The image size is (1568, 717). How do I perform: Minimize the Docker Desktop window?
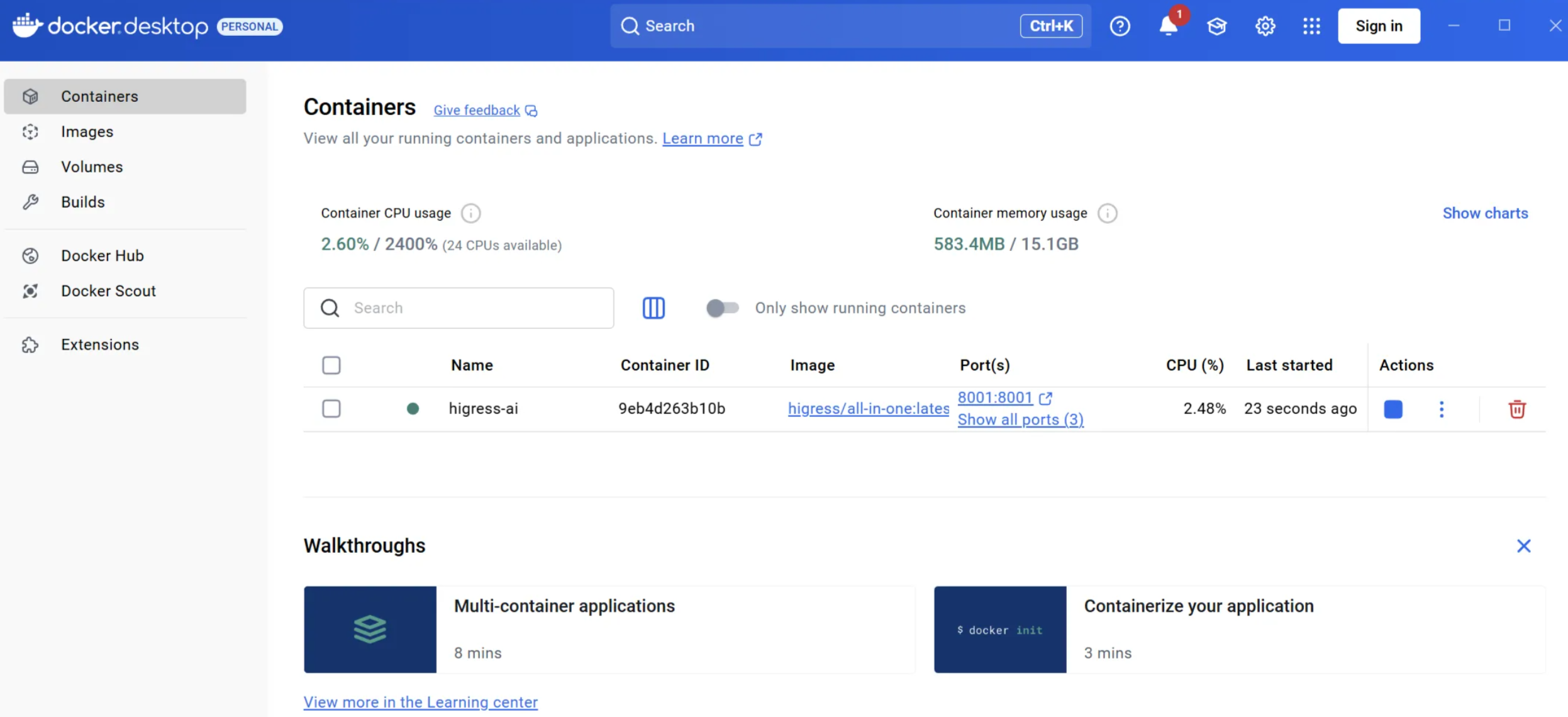pos(1454,26)
